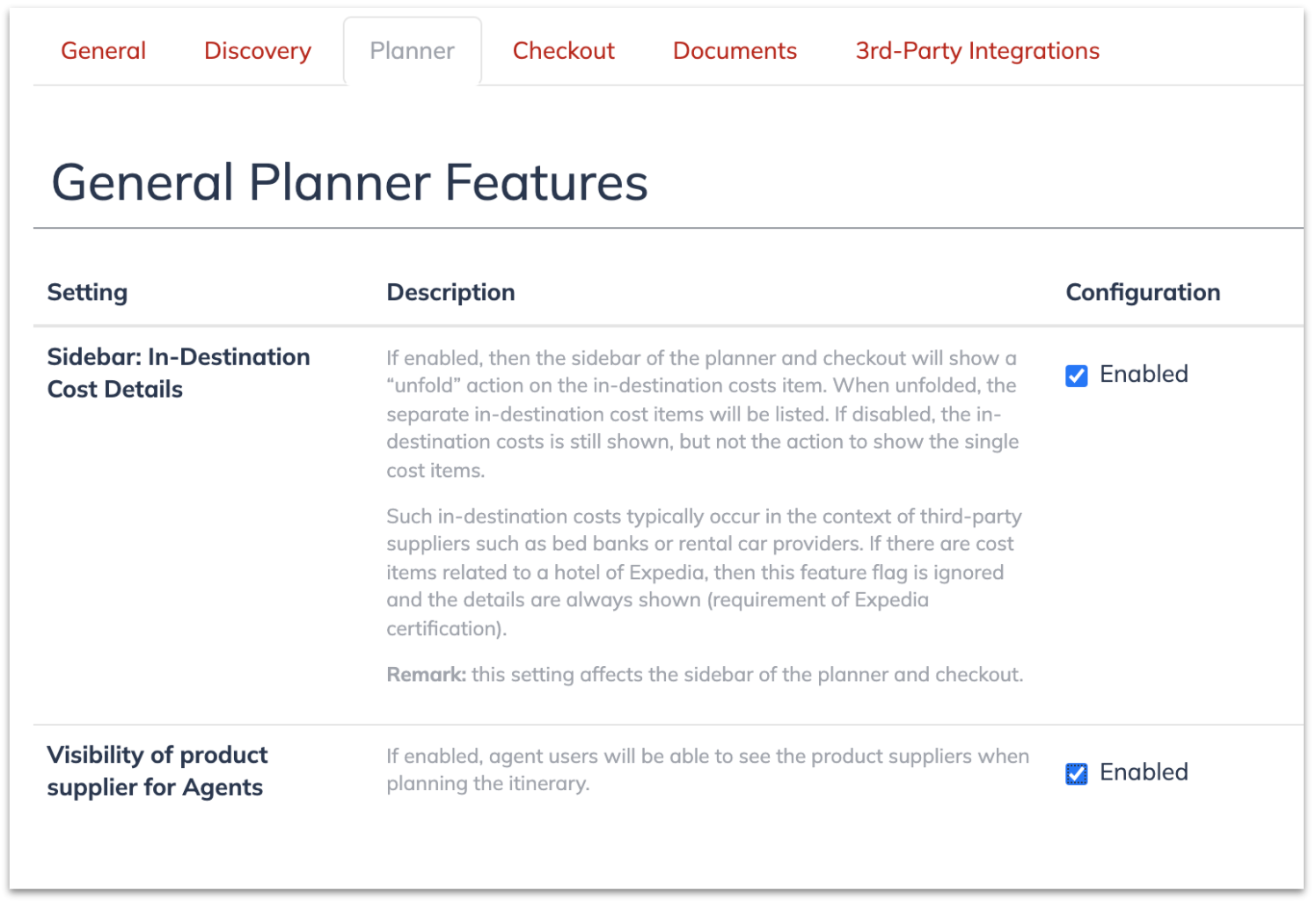The width and height of the screenshot is (1316, 901).
Task: Click the unfold action description paragraph
Action: (x=702, y=414)
